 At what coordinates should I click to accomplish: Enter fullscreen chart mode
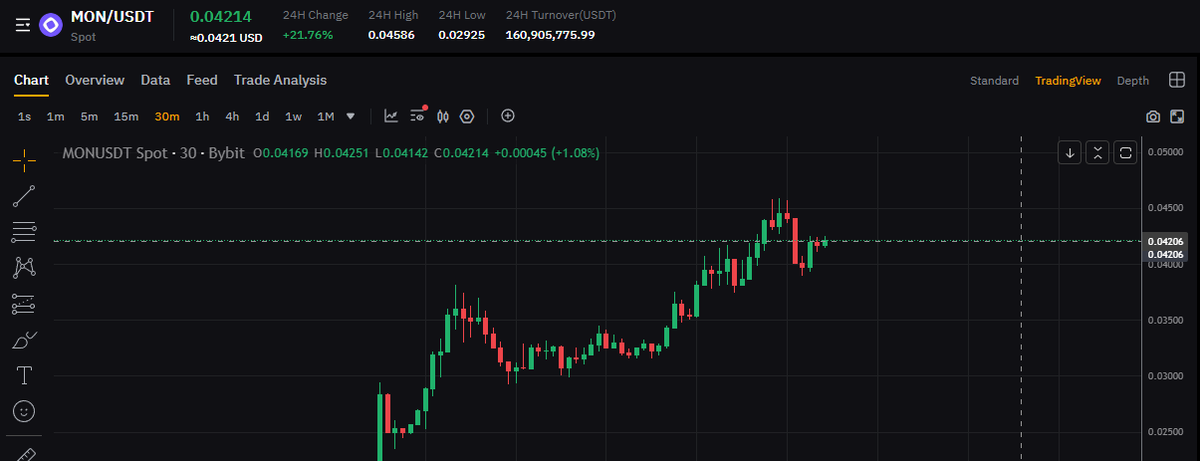click(1176, 117)
